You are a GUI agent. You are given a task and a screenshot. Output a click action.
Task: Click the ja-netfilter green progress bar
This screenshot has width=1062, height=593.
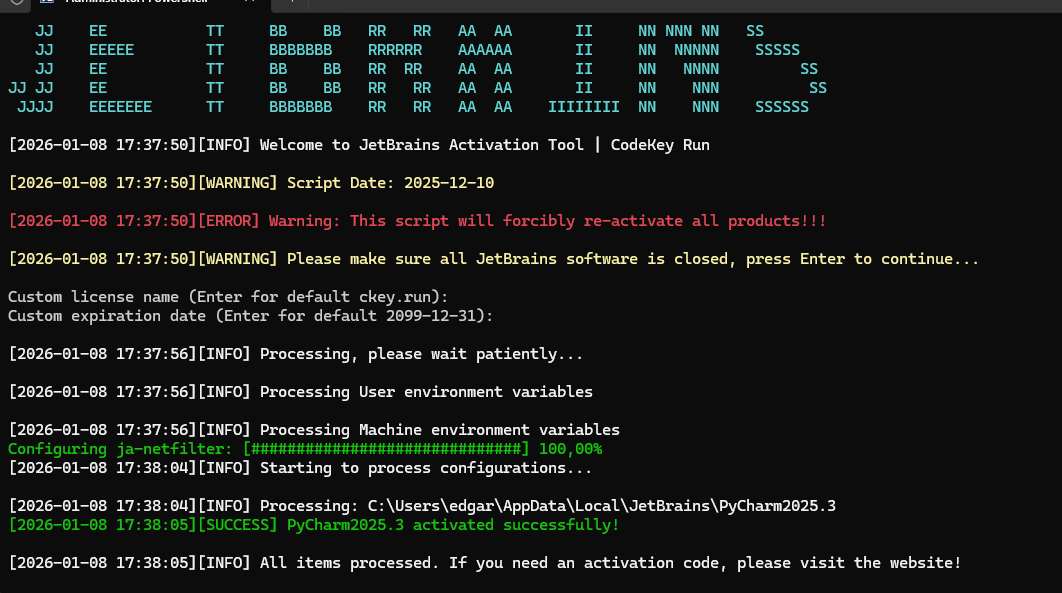tap(386, 449)
